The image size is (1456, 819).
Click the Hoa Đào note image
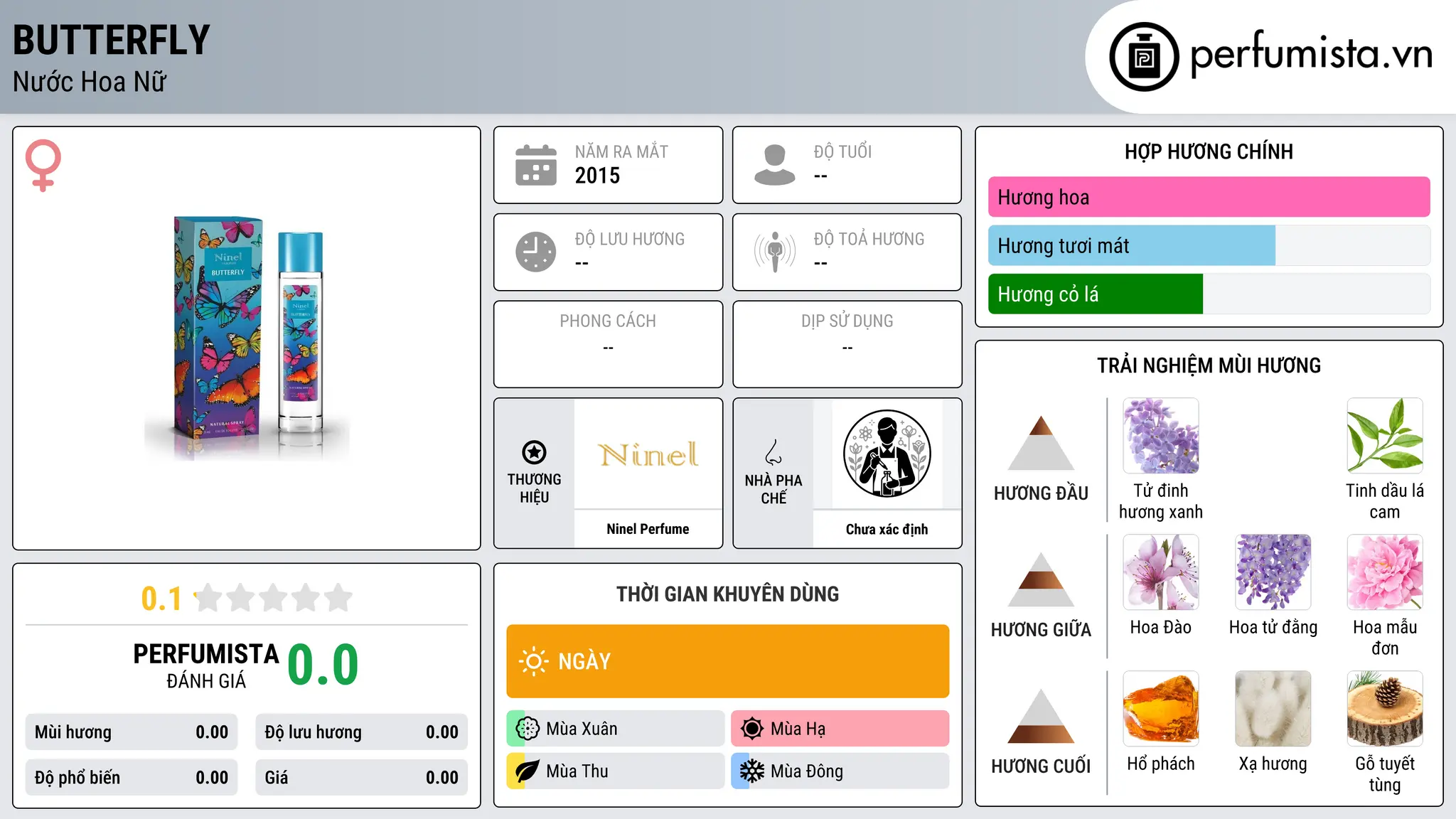tap(1161, 572)
